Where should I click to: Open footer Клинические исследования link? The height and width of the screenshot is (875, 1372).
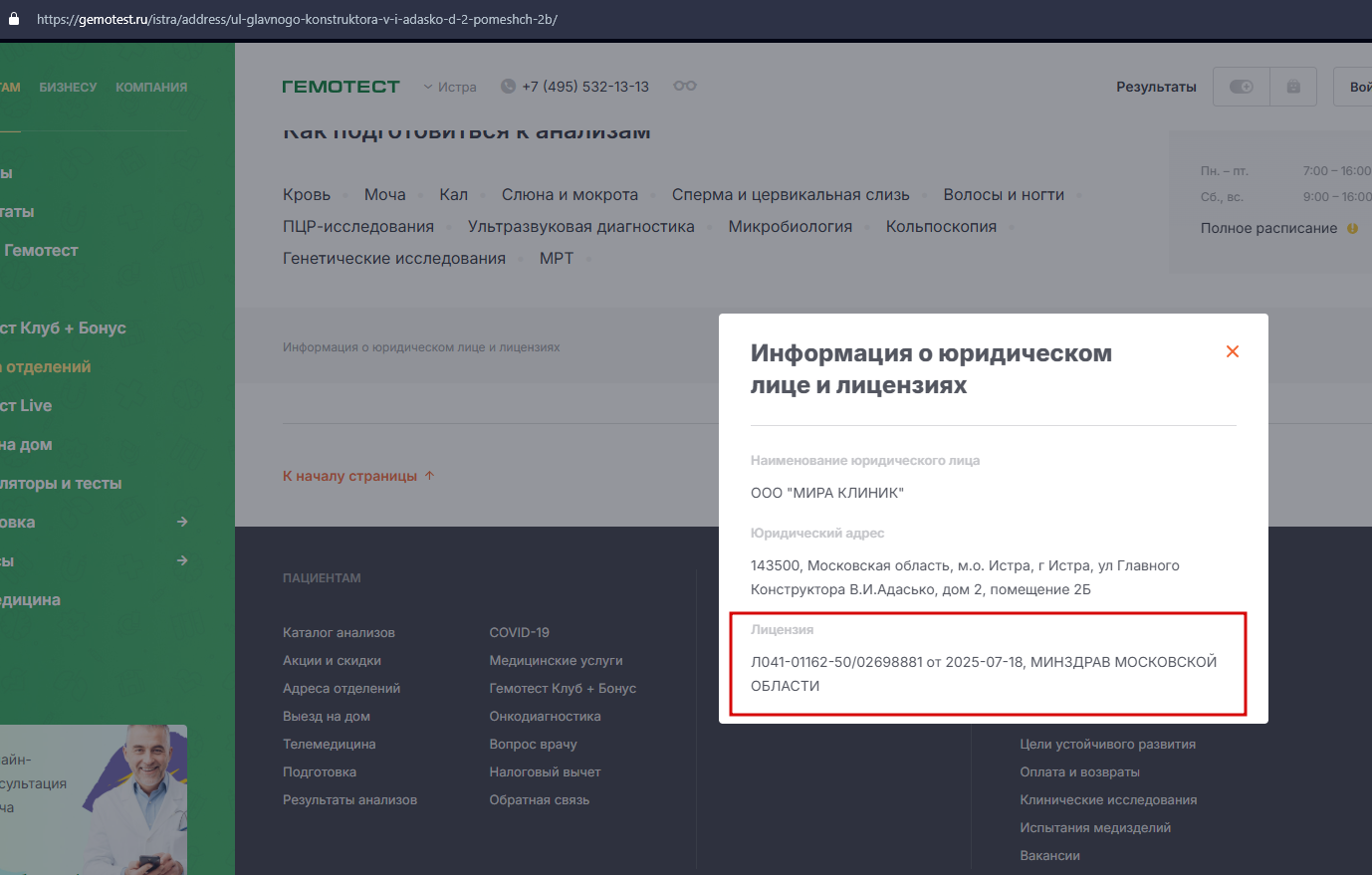point(1108,799)
